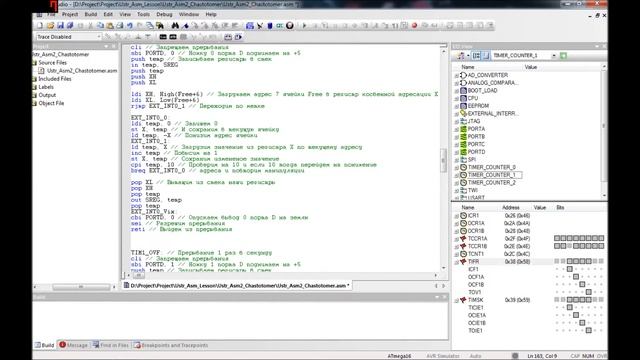
Task: Click the code editor horizontal scrollbar
Action: point(282,276)
